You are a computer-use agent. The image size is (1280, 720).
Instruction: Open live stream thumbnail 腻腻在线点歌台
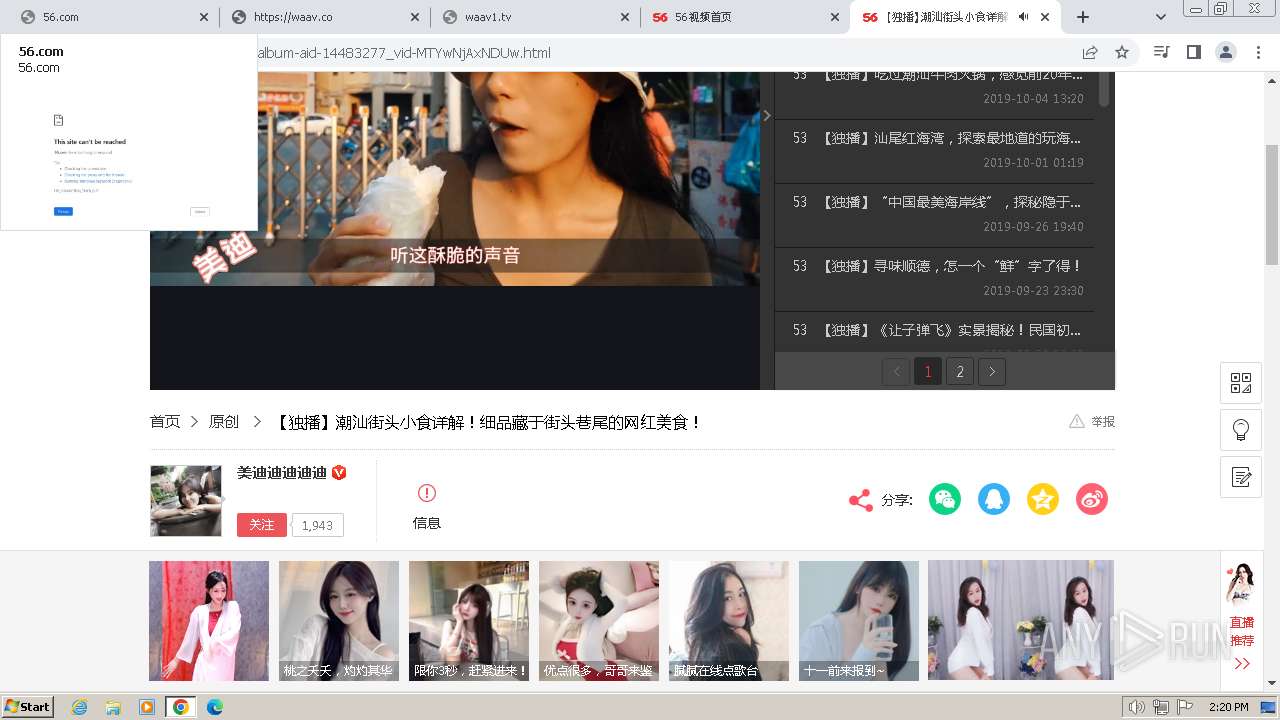point(729,621)
